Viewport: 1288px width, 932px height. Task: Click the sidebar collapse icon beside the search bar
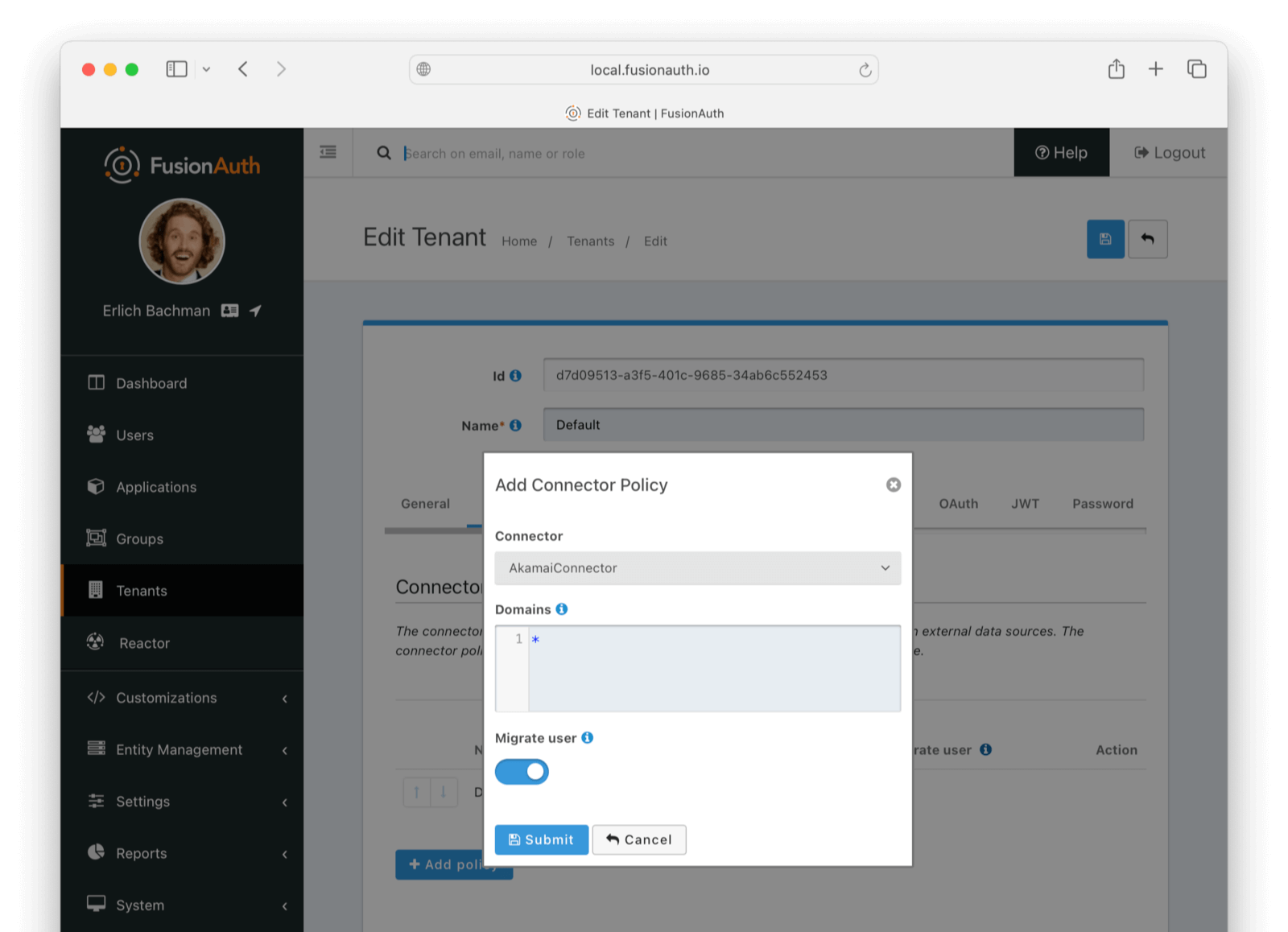pos(327,152)
